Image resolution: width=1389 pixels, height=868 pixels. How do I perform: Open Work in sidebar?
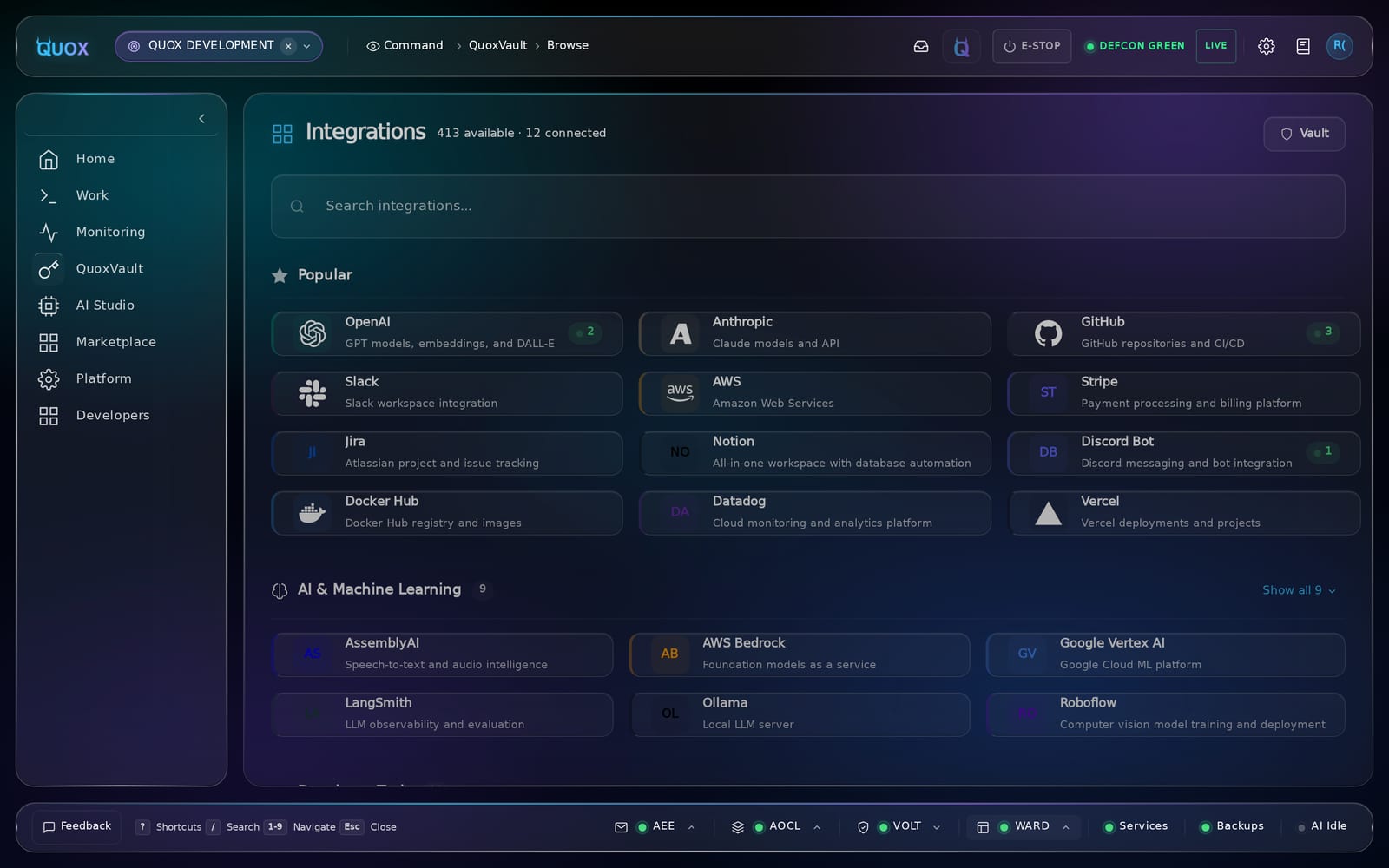coord(122,195)
